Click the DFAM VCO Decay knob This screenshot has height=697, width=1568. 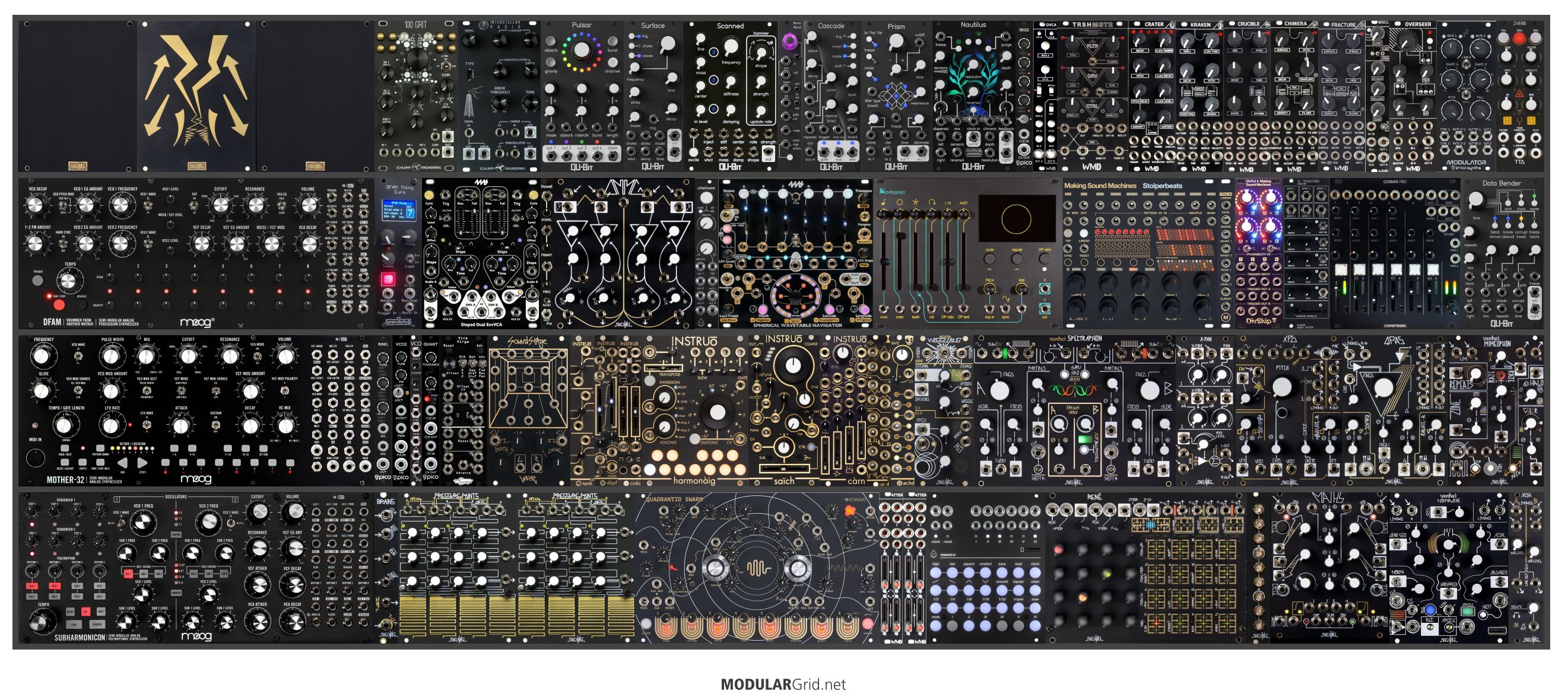tap(37, 206)
